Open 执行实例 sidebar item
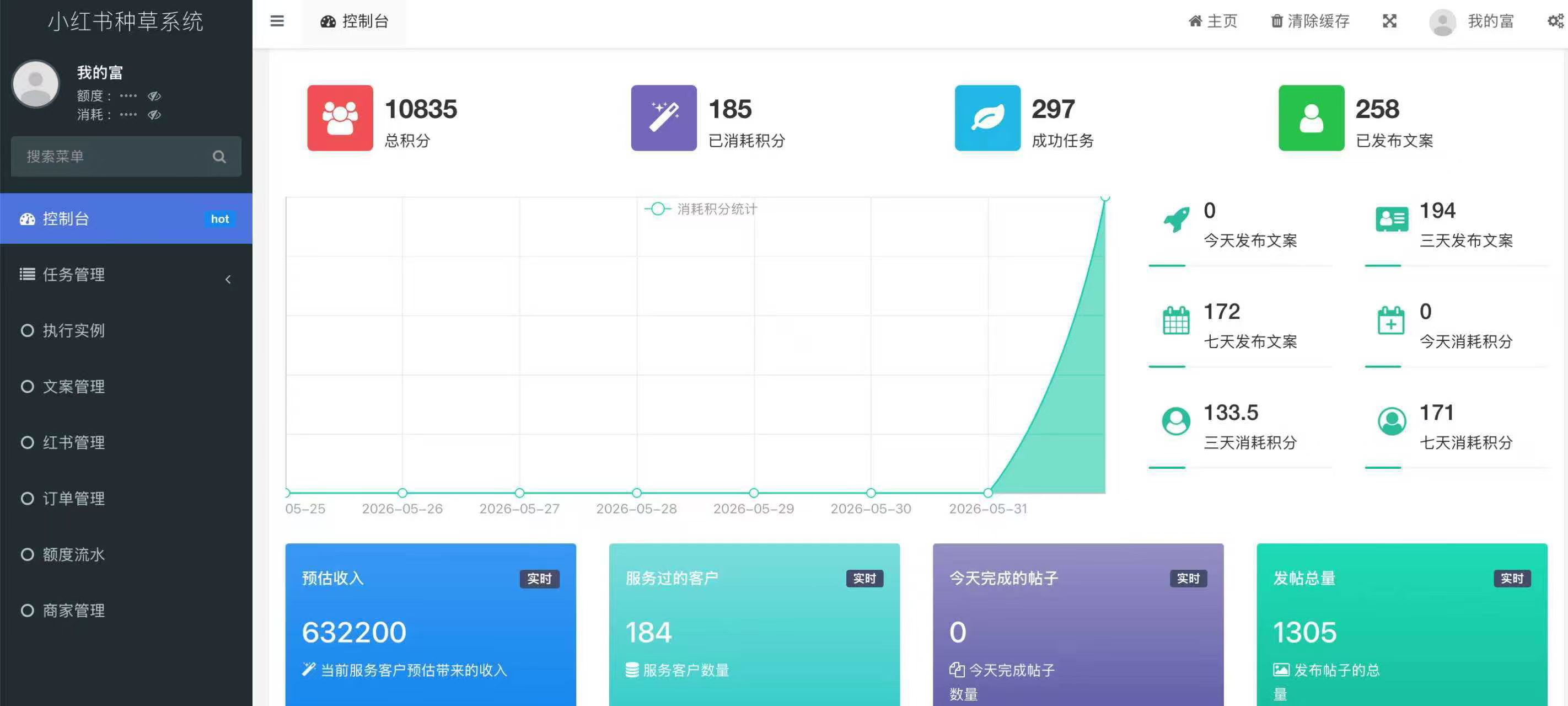This screenshot has height=706, width=1568. tap(126, 331)
